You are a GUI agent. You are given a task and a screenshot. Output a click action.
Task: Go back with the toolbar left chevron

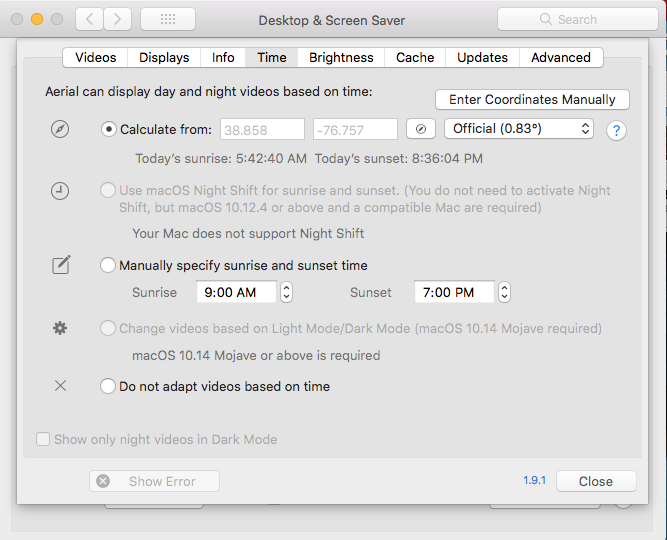89,19
